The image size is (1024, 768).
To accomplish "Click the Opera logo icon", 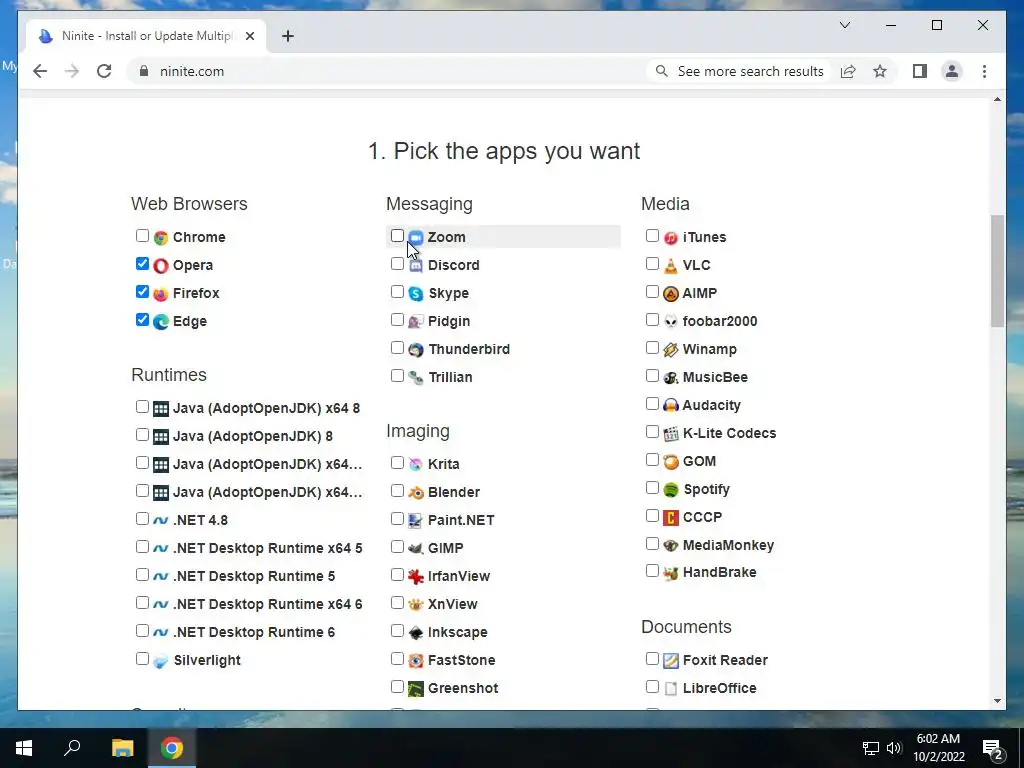I will tap(161, 266).
